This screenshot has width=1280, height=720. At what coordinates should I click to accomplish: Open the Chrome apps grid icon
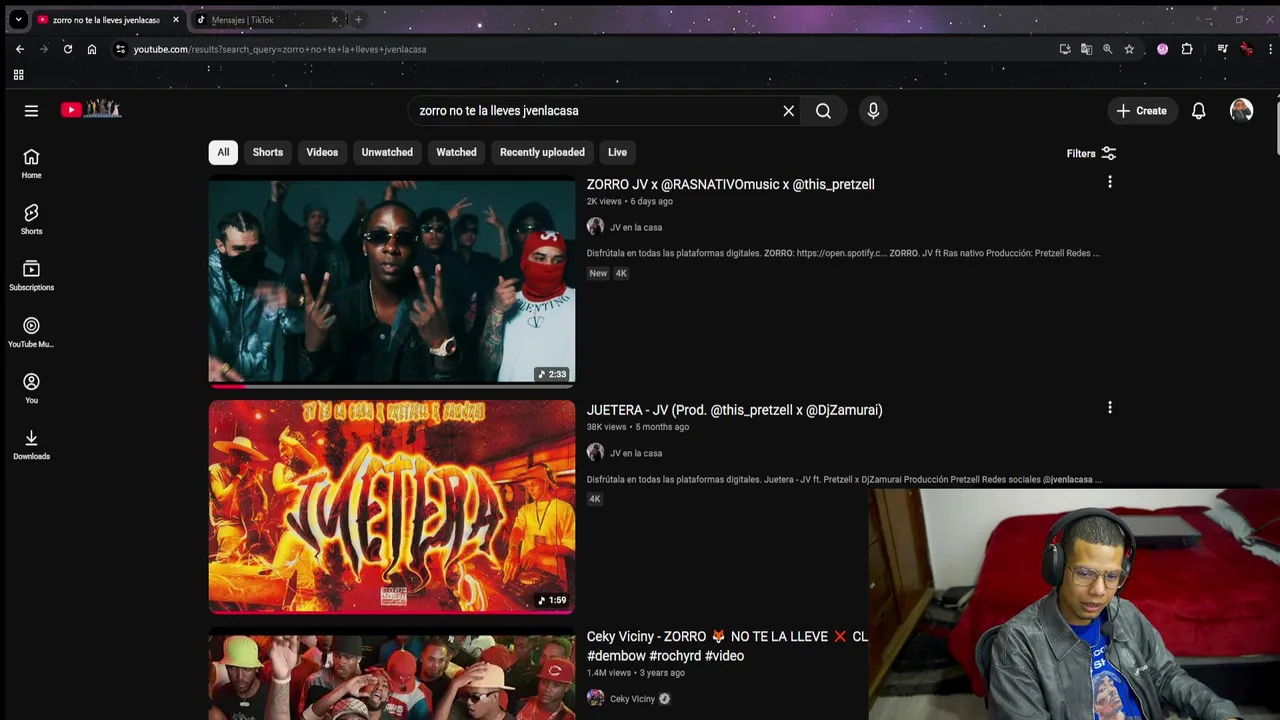(18, 75)
